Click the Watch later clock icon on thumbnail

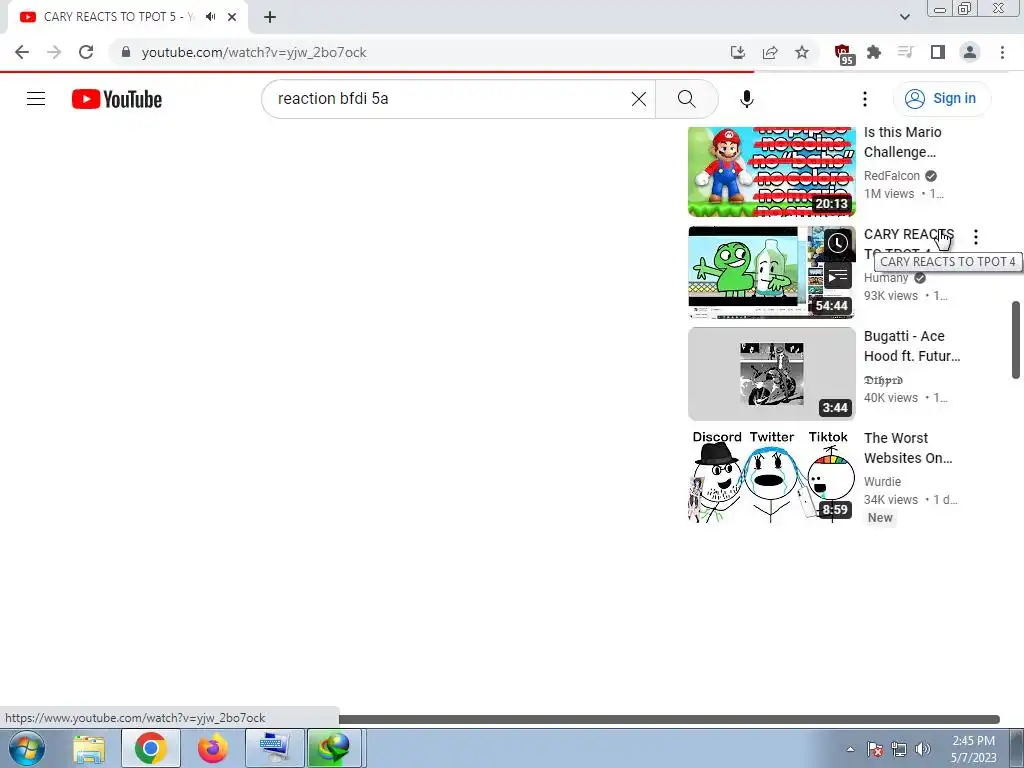click(838, 243)
